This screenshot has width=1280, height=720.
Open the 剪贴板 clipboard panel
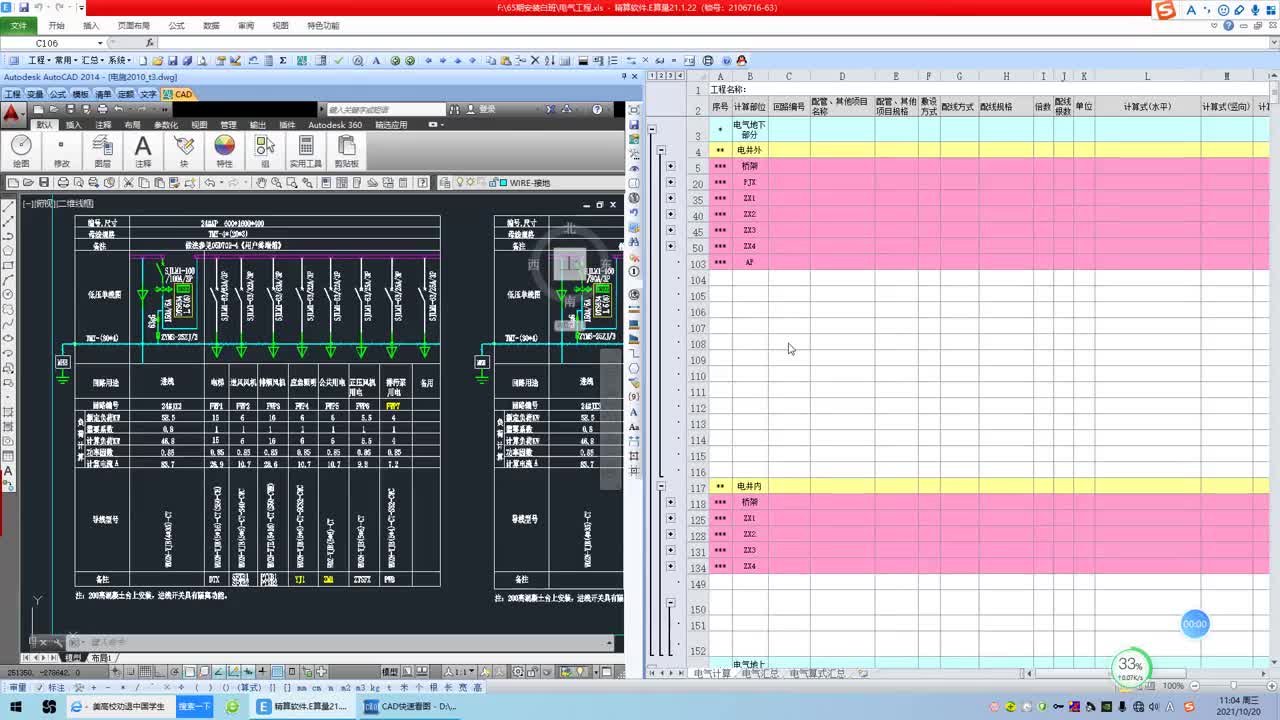[346, 150]
